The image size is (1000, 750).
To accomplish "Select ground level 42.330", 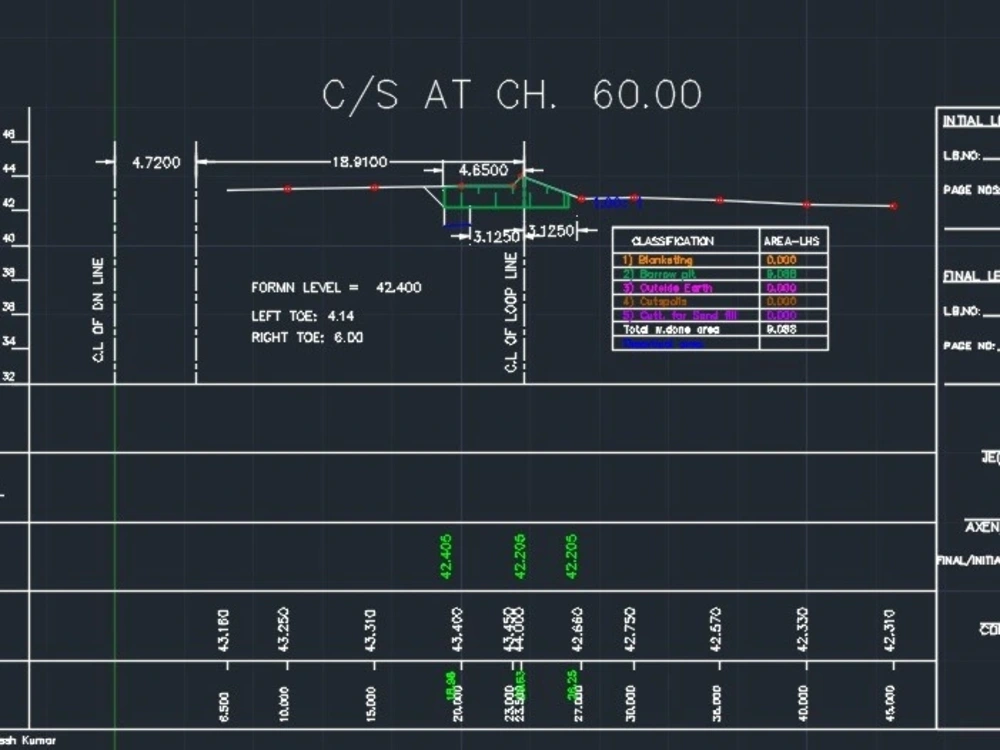I will [x=802, y=629].
